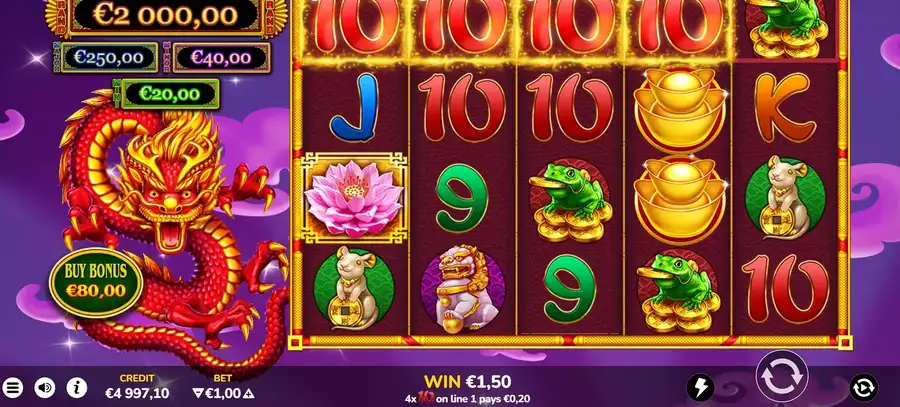Enable the autoplay icon
Image resolution: width=900 pixels, height=407 pixels.
coord(864,388)
